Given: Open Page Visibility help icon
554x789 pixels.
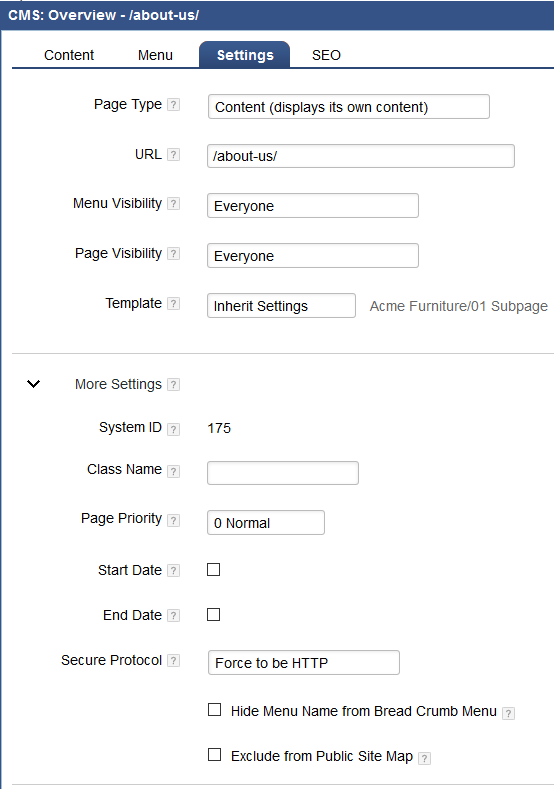Looking at the screenshot, I should click(x=173, y=254).
